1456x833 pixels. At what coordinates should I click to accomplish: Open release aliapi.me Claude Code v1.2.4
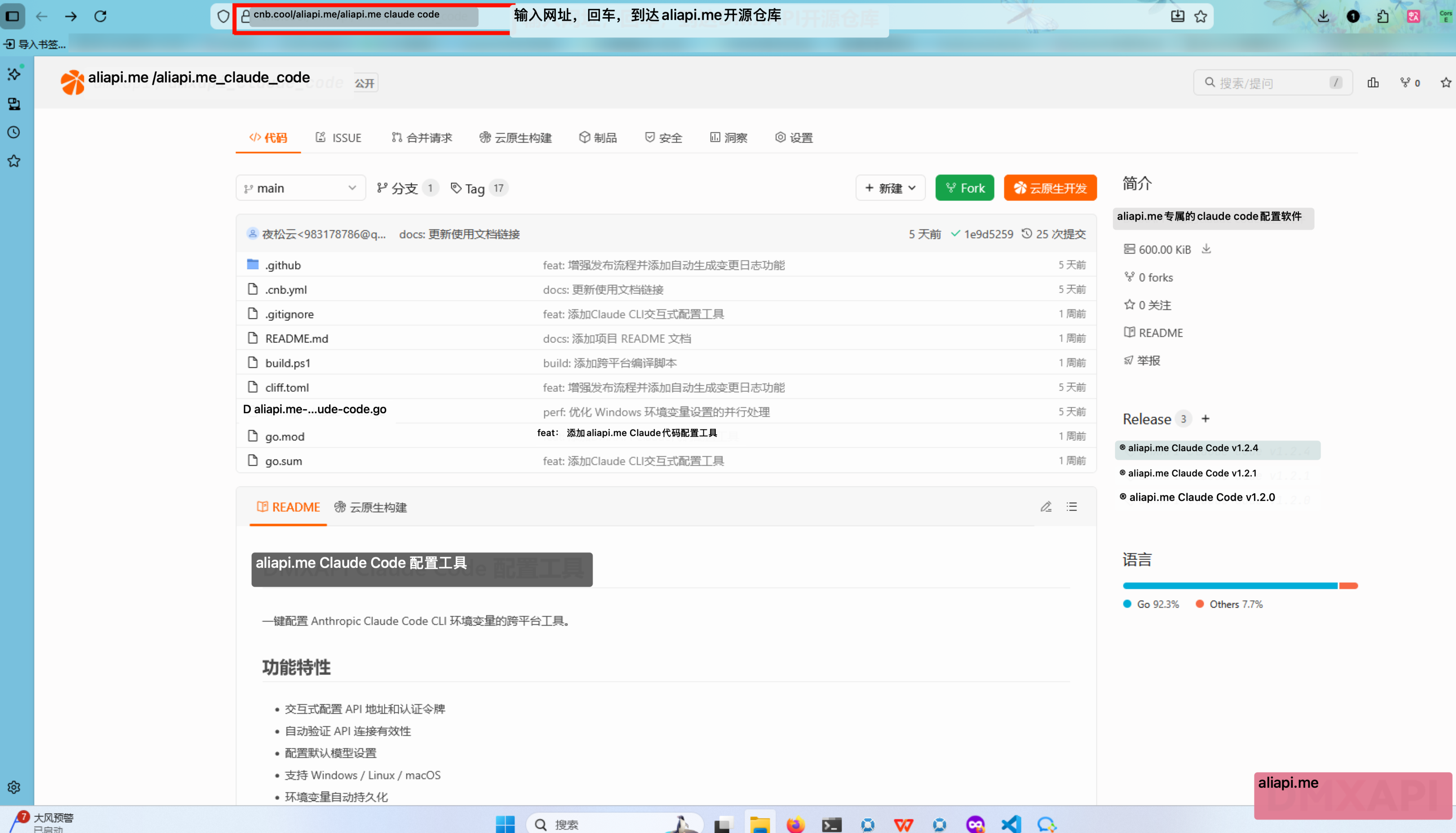tap(1193, 448)
